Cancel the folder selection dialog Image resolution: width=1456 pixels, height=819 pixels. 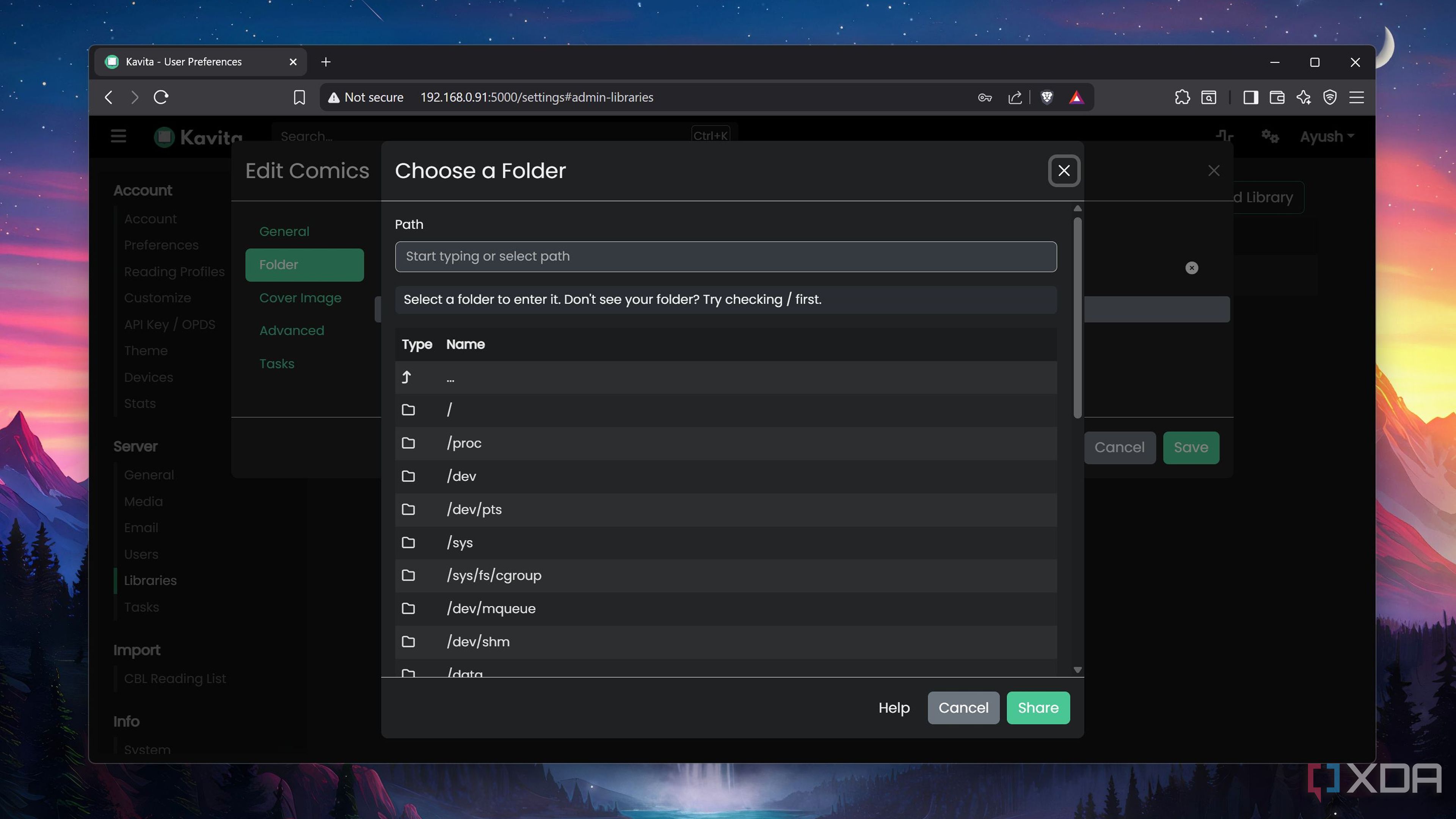963,708
